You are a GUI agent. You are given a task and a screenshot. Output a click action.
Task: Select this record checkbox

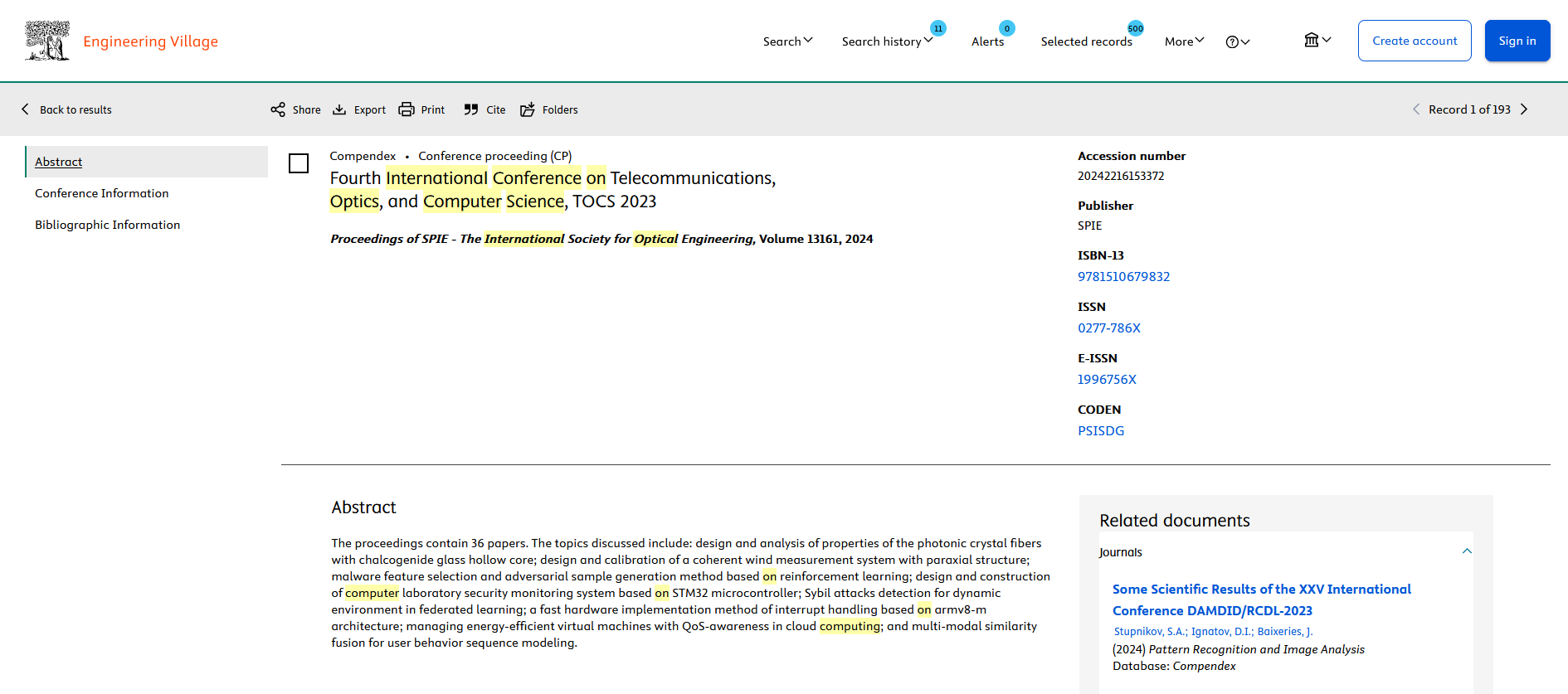pos(299,163)
